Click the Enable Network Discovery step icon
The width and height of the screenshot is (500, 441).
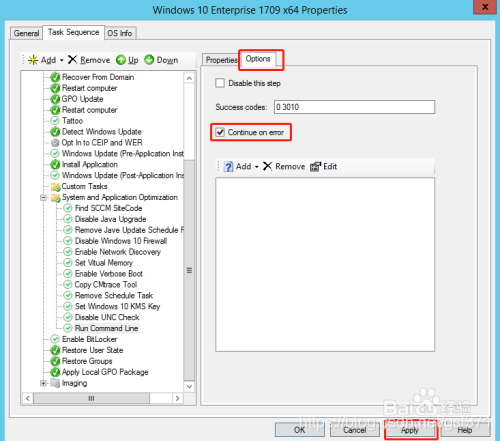68,252
